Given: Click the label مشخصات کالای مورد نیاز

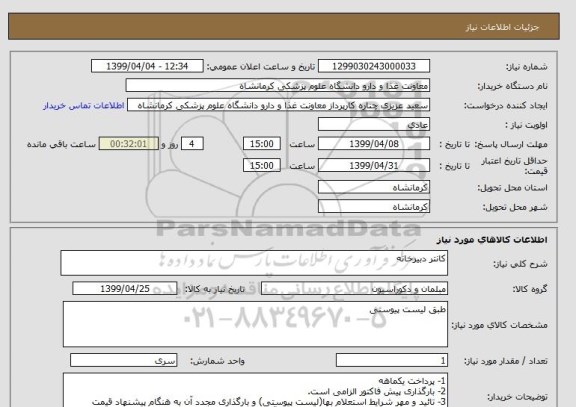Looking at the screenshot, I should coord(500,325).
